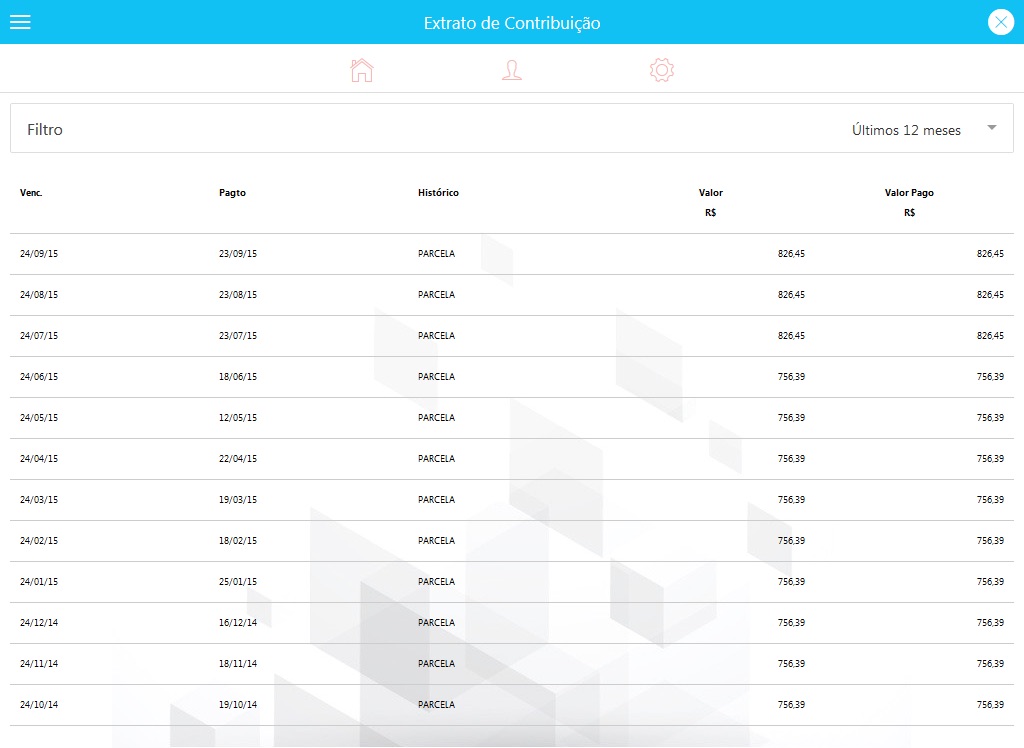Viewport: 1024px width, 748px height.
Task: Open the hamburger menu
Action: (x=20, y=22)
